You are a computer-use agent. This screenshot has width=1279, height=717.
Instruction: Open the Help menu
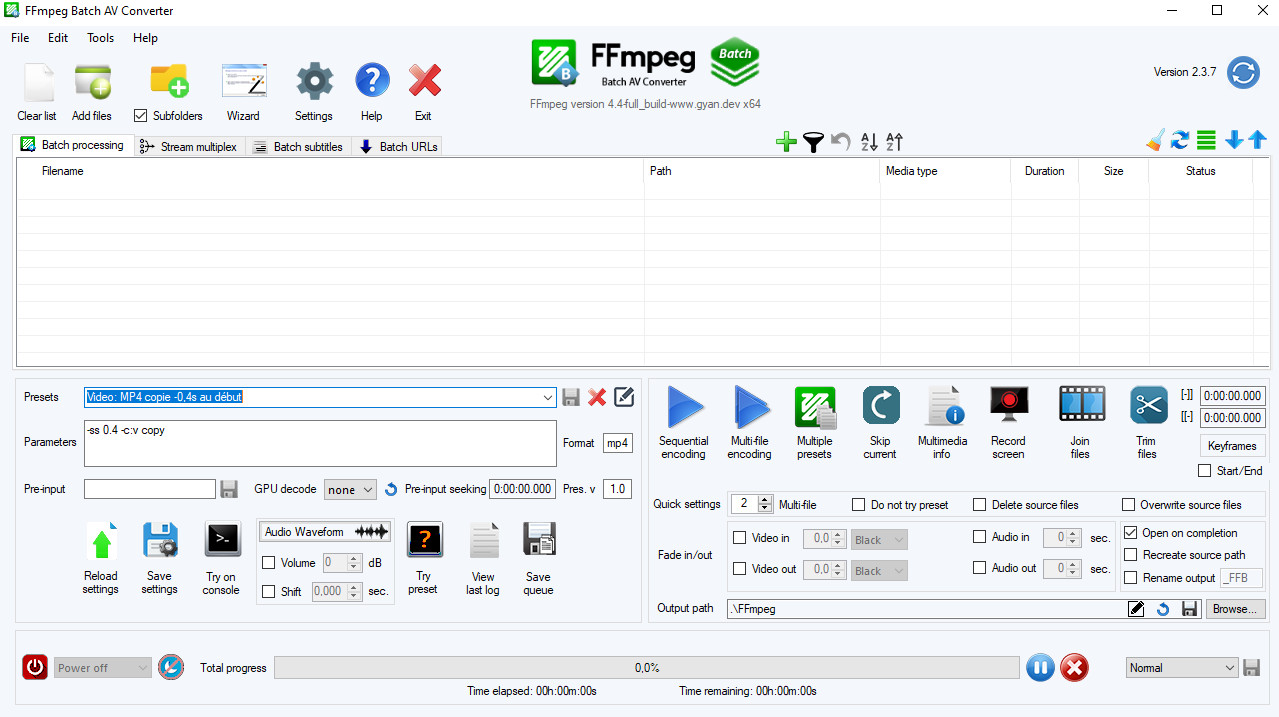(x=145, y=38)
